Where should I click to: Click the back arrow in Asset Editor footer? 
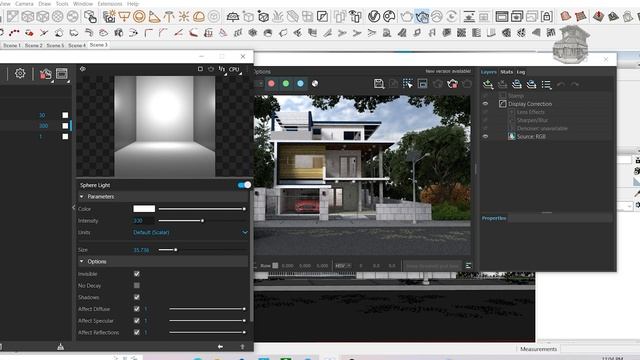click(x=220, y=347)
